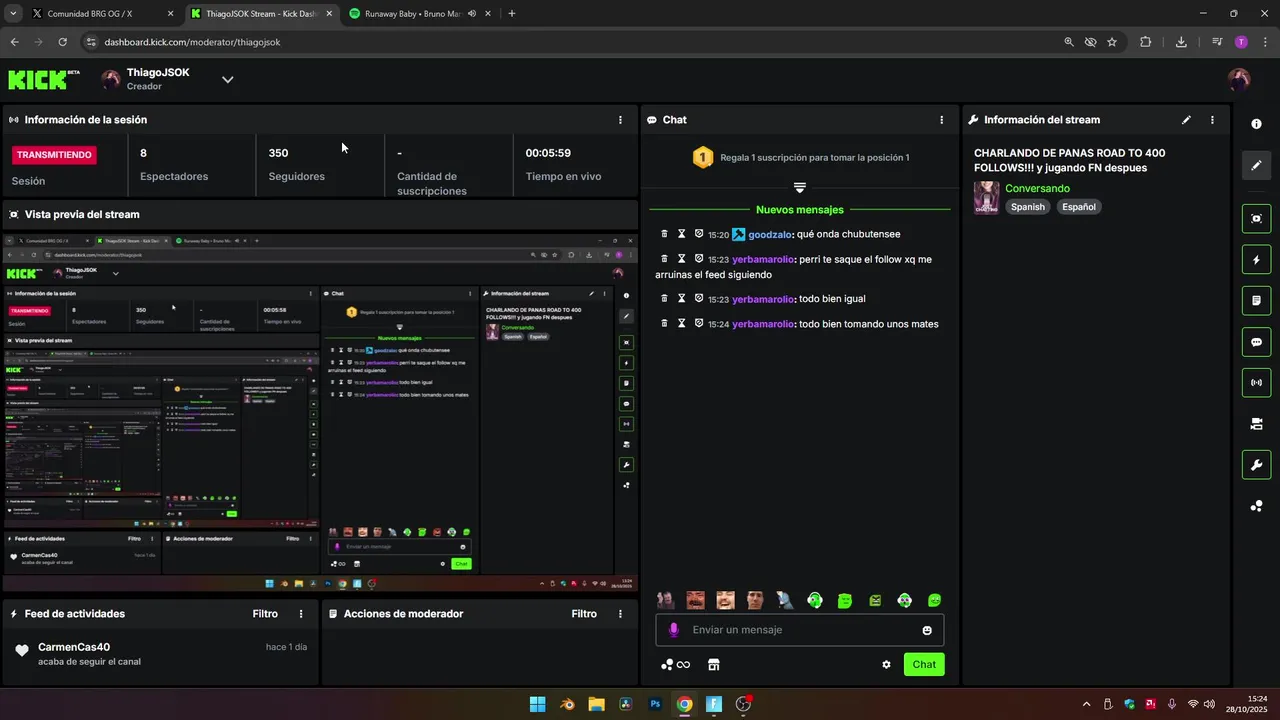The width and height of the screenshot is (1280, 720).
Task: Click the Spanish tag
Action: pos(1027,207)
